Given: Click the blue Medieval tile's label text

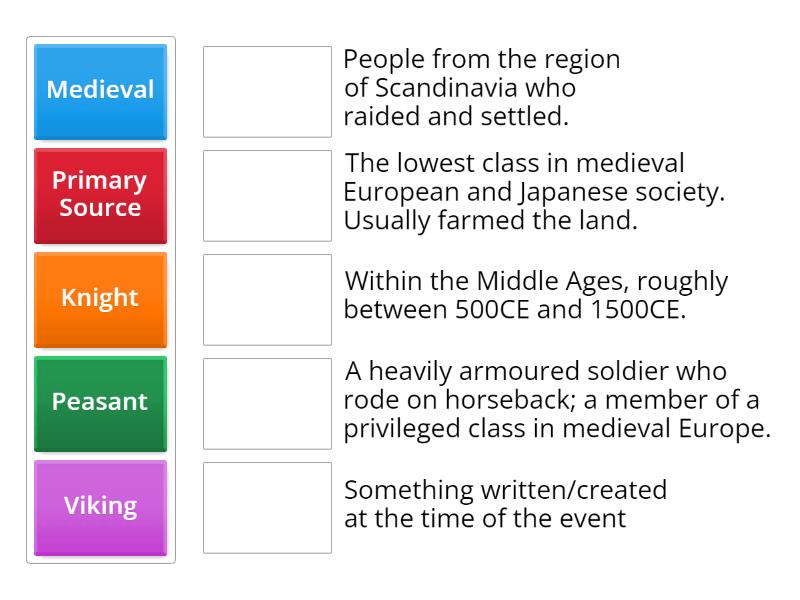Looking at the screenshot, I should tap(100, 90).
